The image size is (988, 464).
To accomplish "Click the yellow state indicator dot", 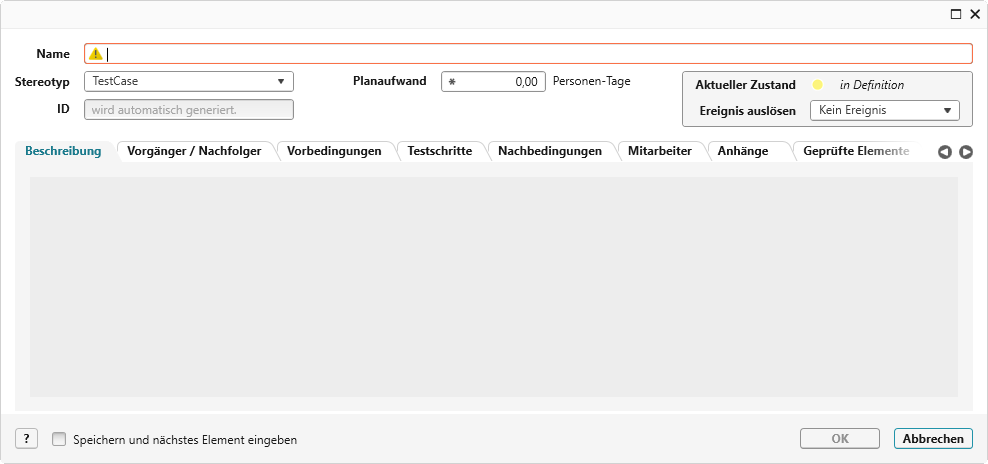I will coord(817,85).
